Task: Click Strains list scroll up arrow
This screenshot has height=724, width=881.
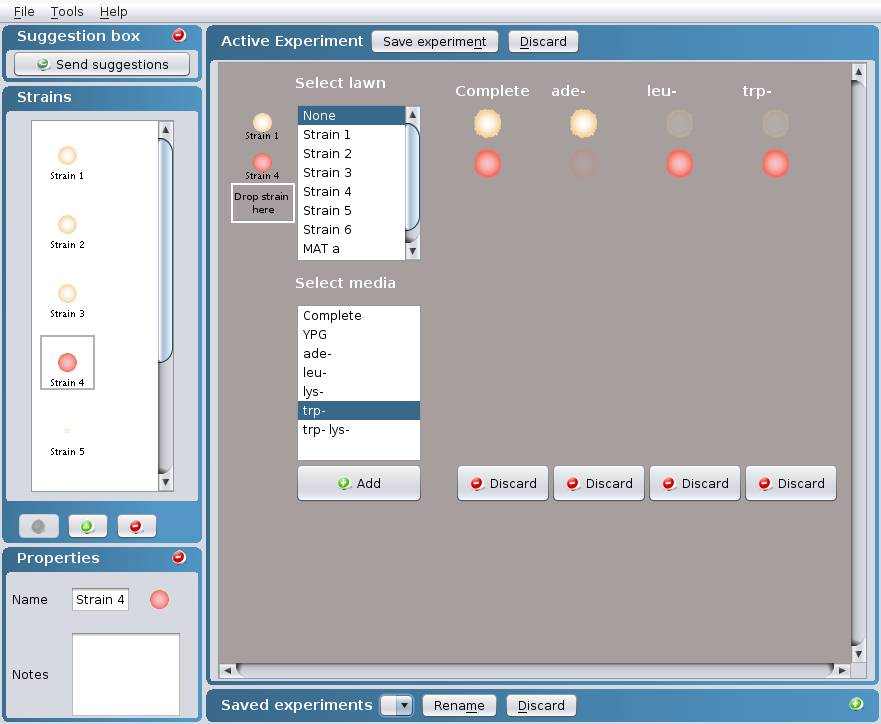Action: [x=166, y=130]
